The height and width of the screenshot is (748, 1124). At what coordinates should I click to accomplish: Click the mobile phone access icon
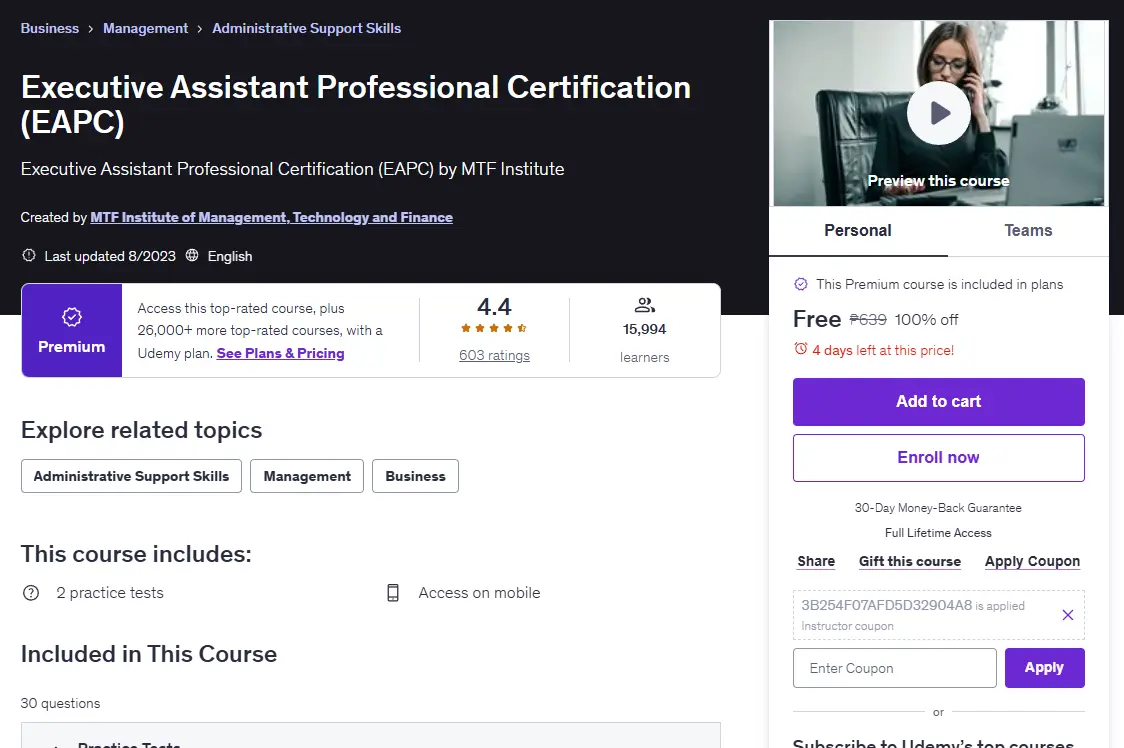pyautogui.click(x=393, y=593)
